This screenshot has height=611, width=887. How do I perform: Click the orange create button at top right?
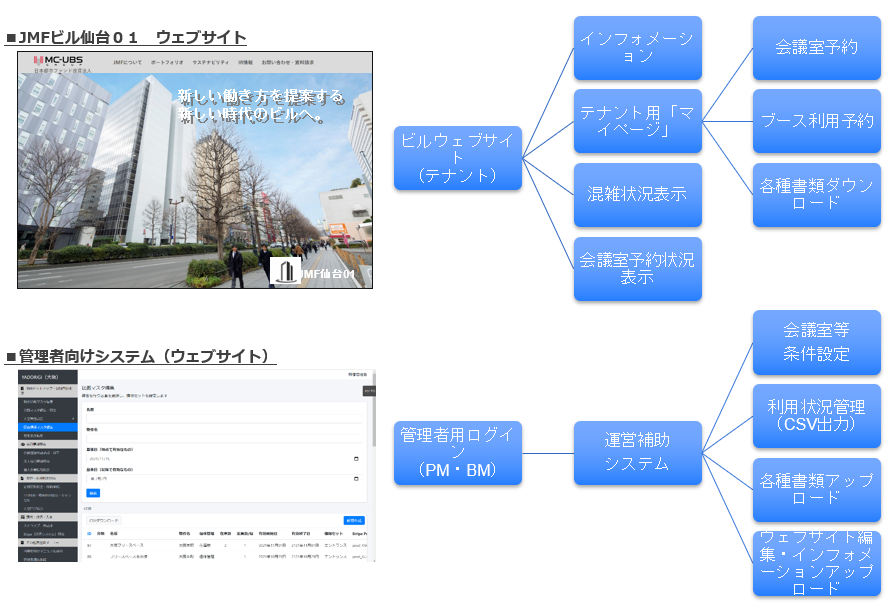click(353, 521)
